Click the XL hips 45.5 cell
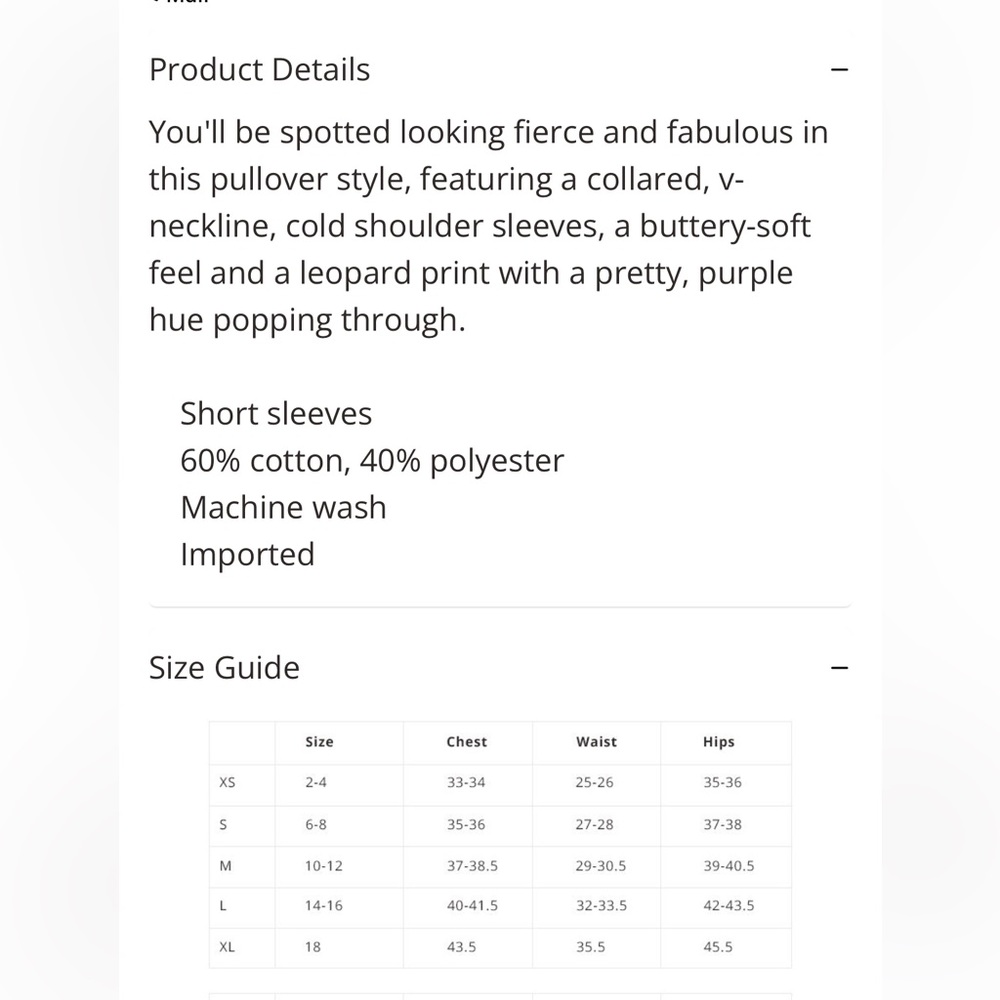1000x1000 pixels. (x=718, y=947)
